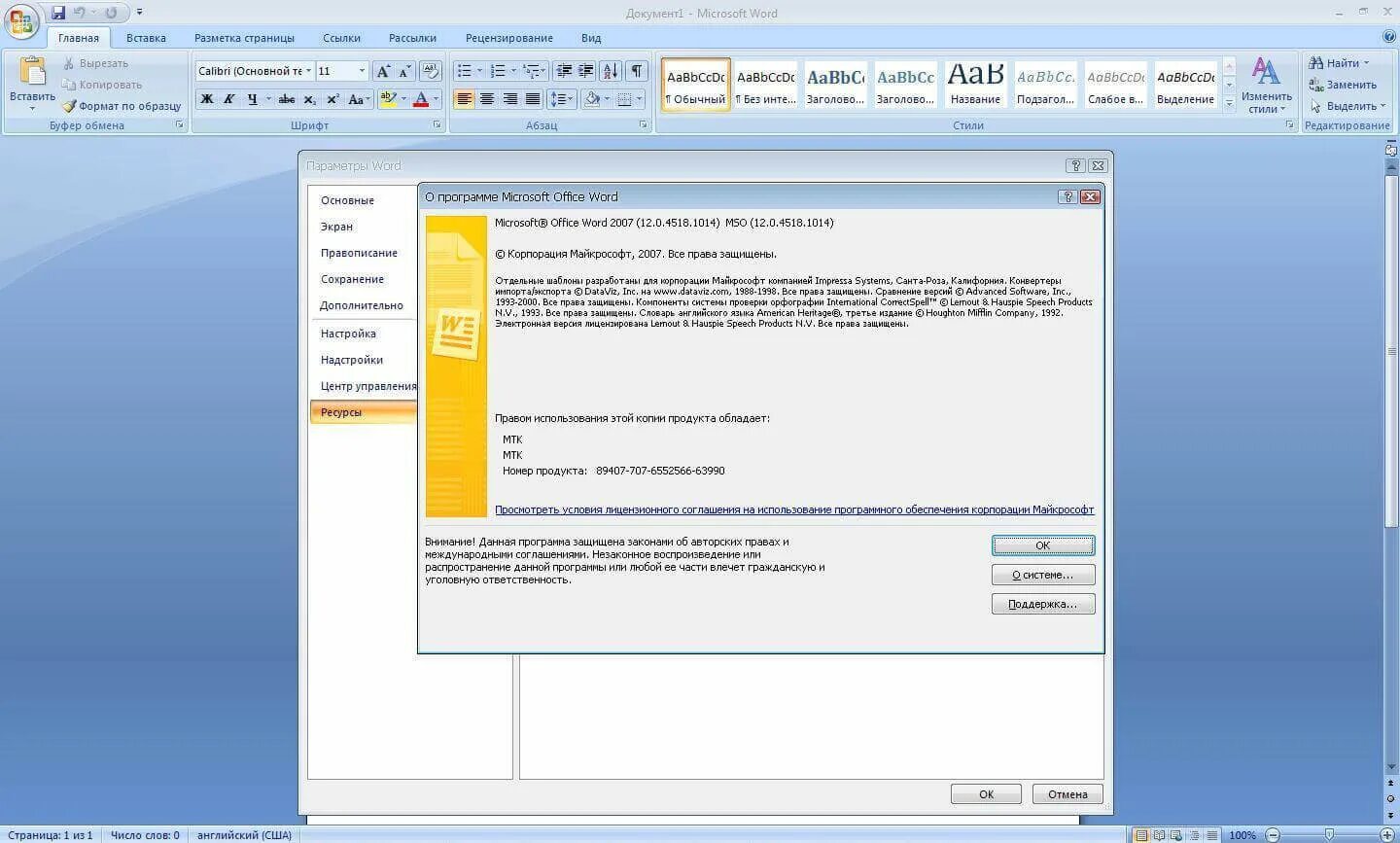The image size is (1400, 843).
Task: Start a numbered list
Action: (498, 71)
